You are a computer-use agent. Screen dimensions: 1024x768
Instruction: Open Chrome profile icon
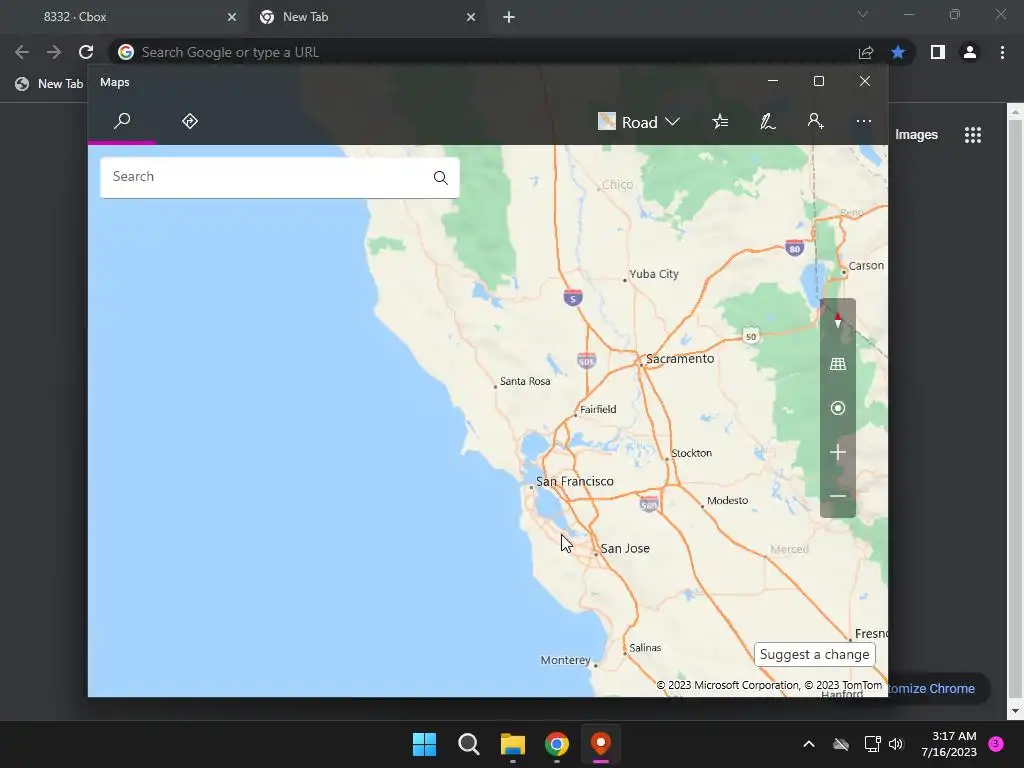pyautogui.click(x=970, y=52)
